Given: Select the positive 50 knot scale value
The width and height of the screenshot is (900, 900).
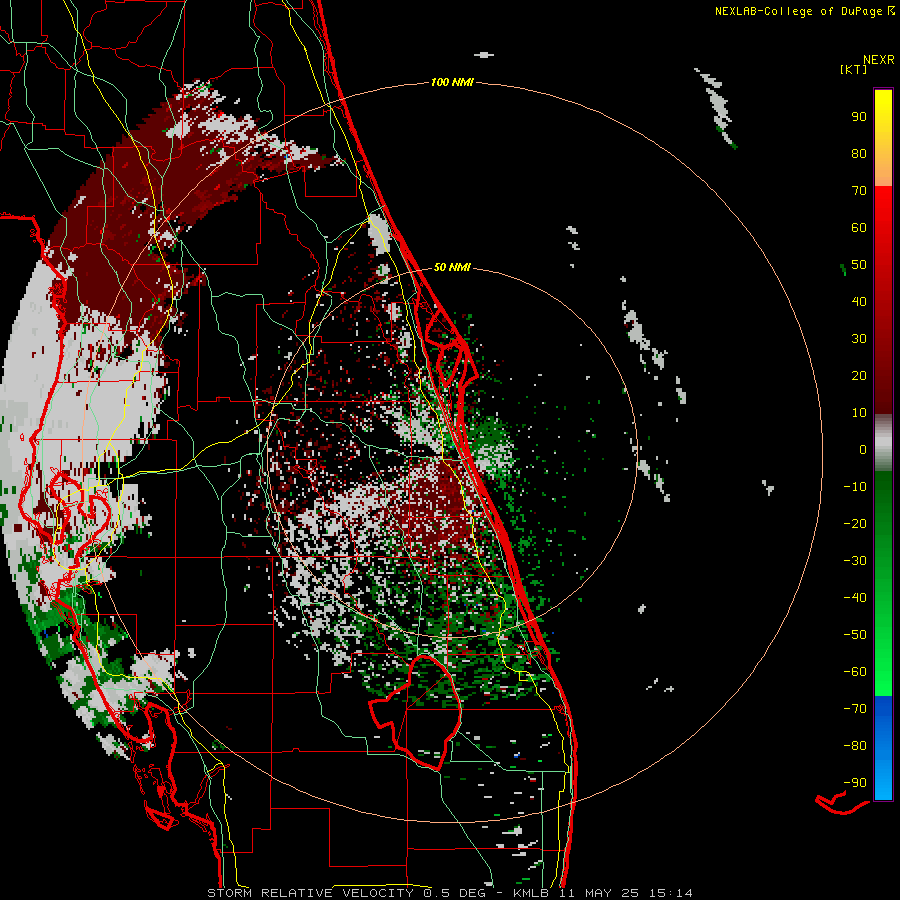Looking at the screenshot, I should [859, 265].
